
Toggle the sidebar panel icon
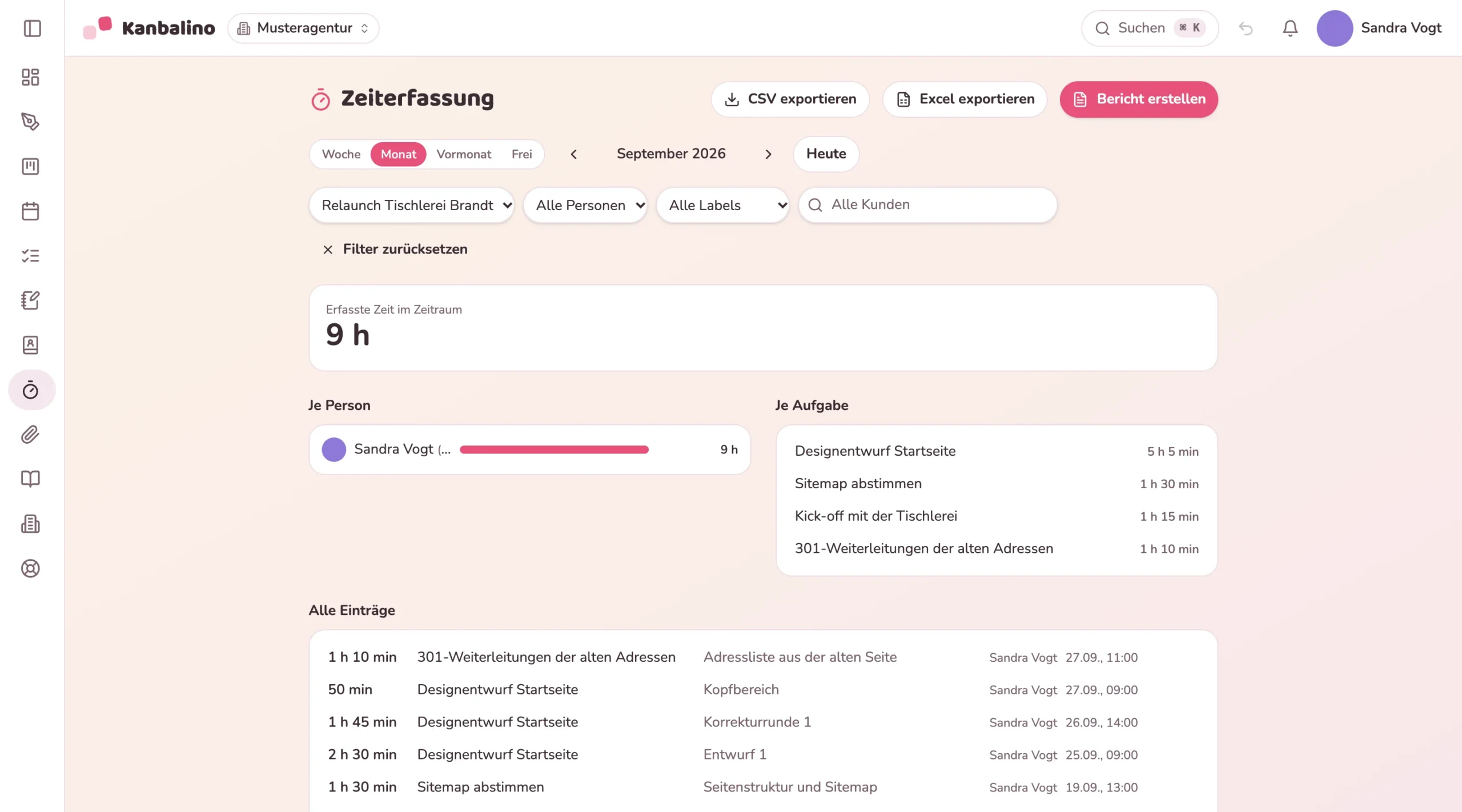point(32,28)
